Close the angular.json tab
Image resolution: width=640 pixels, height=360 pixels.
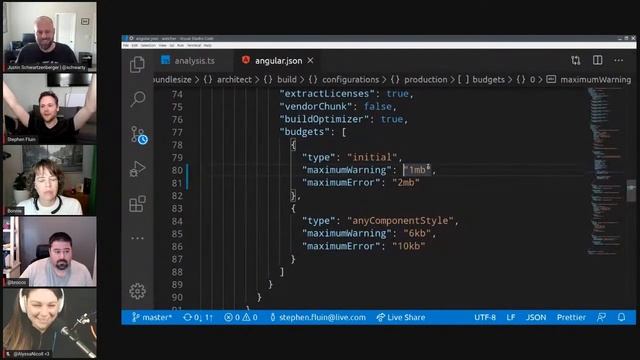tap(311, 60)
